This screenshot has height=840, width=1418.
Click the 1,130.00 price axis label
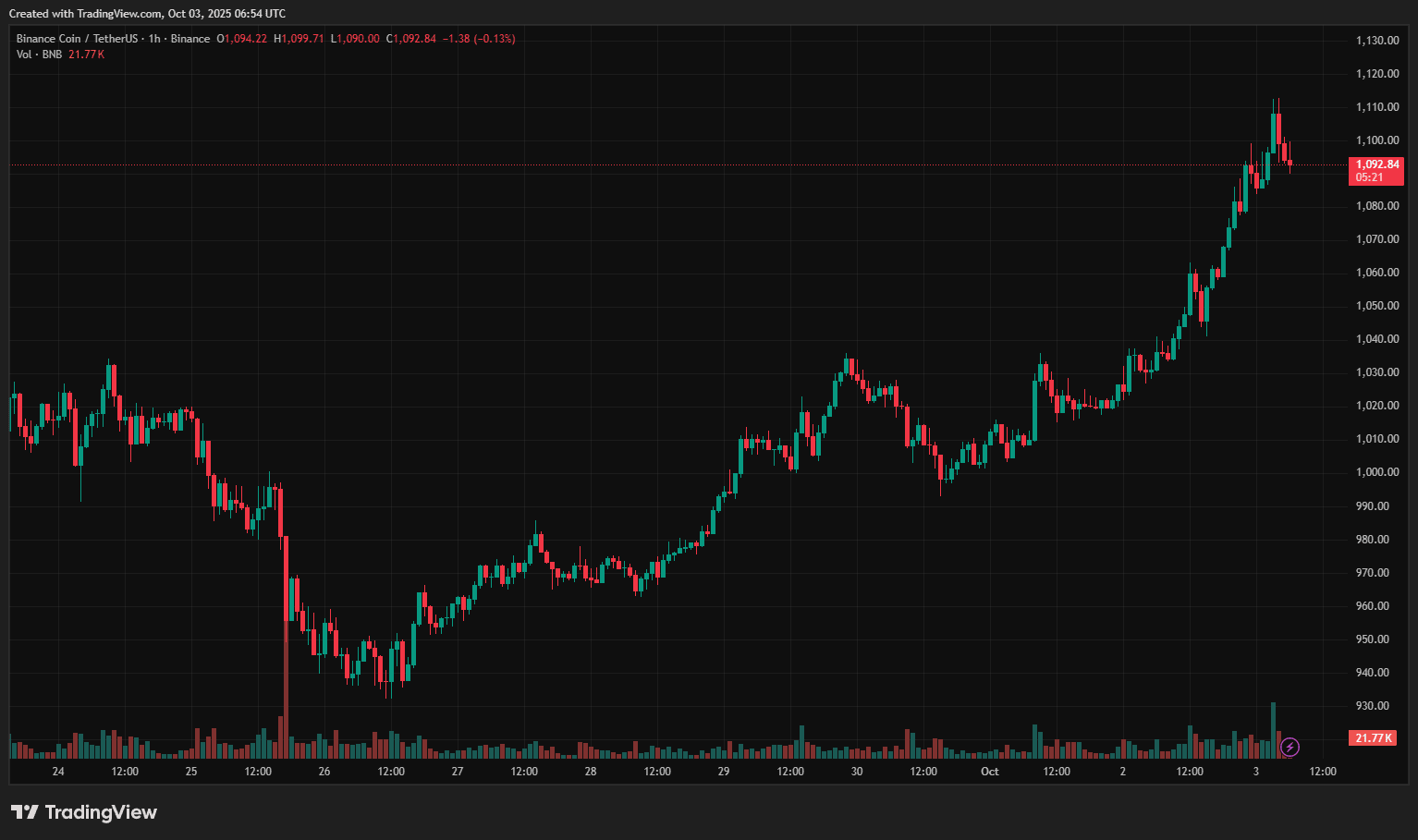[1376, 41]
